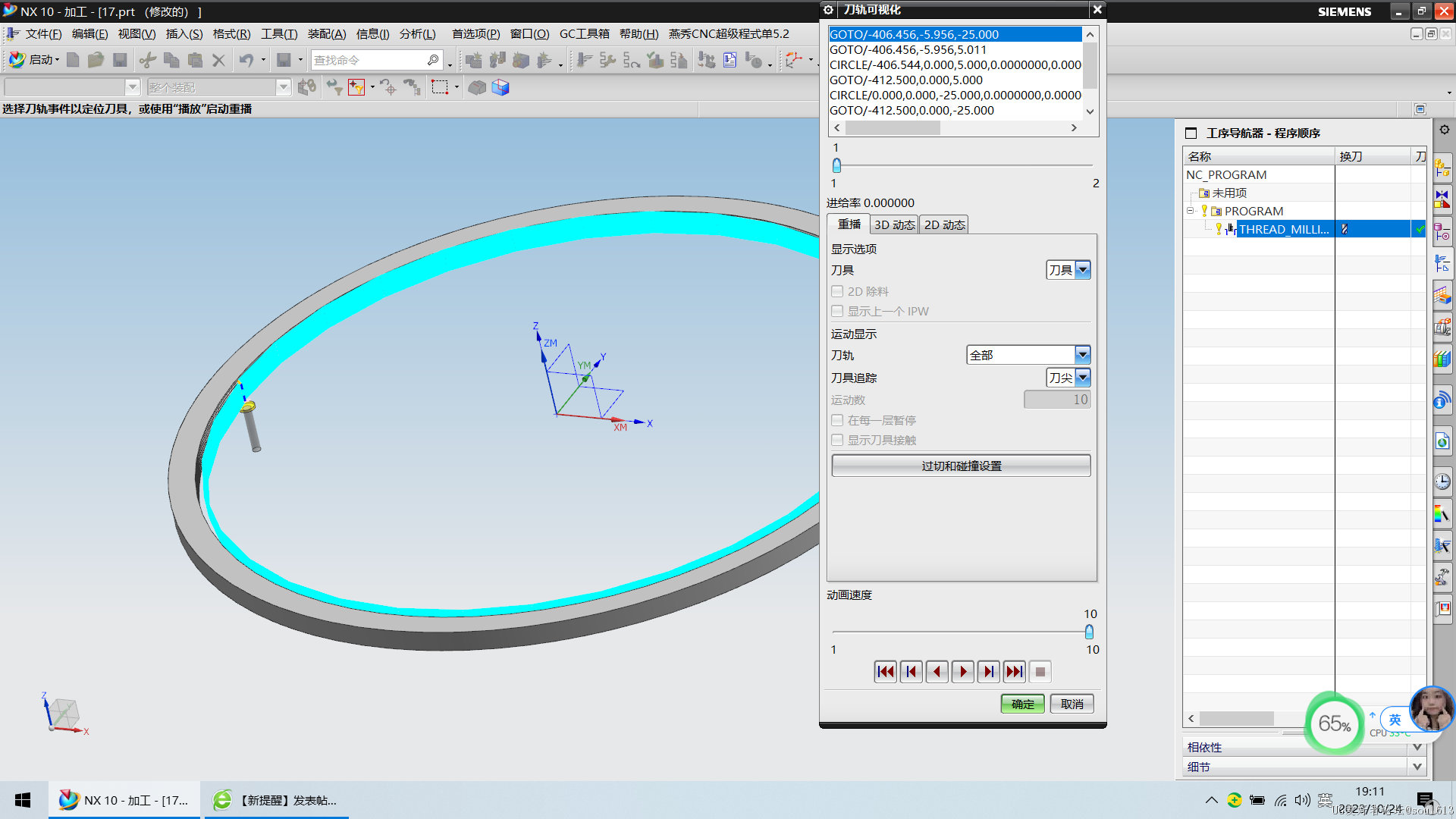Screen dimensions: 1456x819
Task: Click the Open folder icon
Action: (x=96, y=60)
